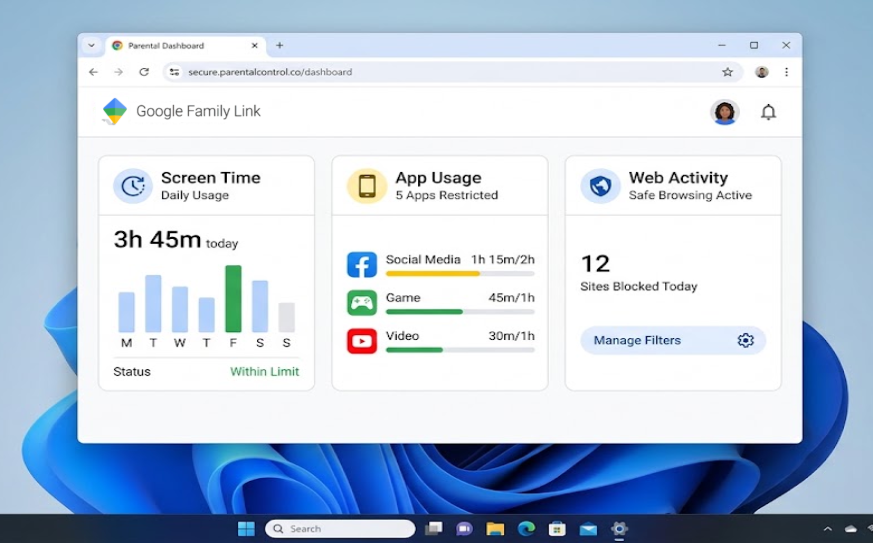Click the 'Within Limit' status text

264,371
